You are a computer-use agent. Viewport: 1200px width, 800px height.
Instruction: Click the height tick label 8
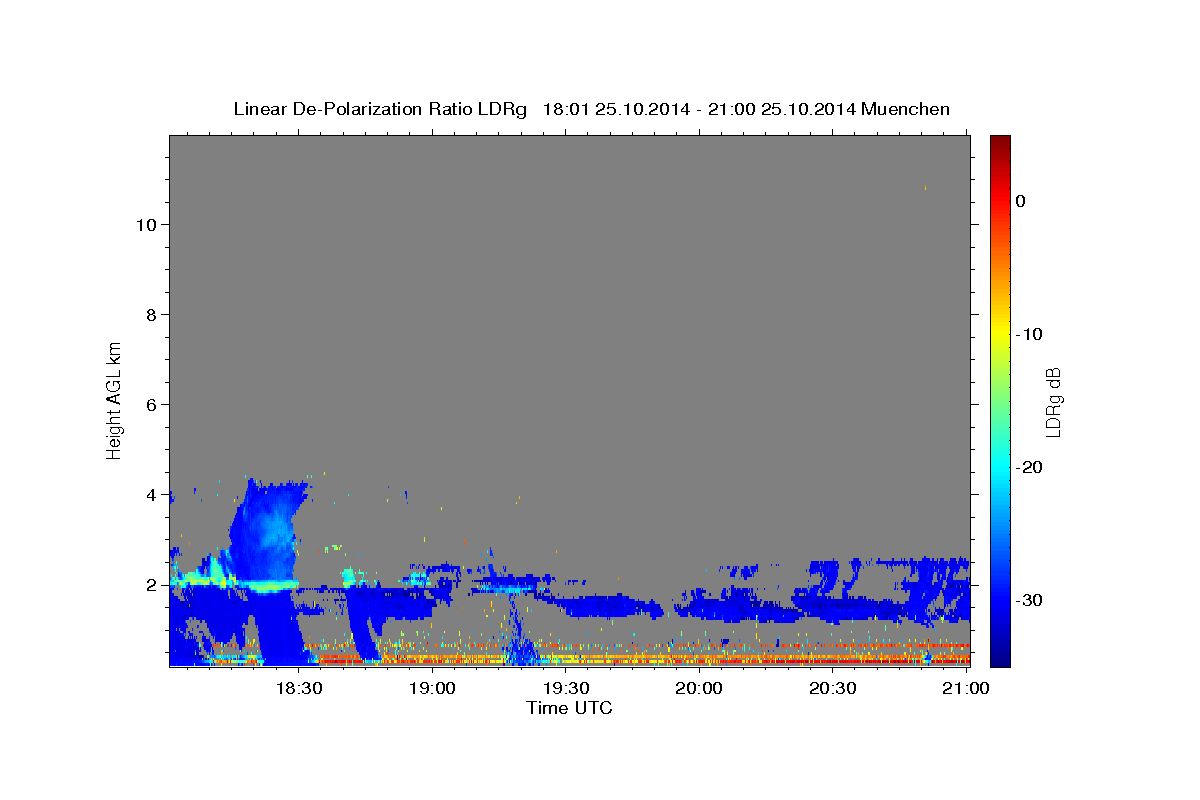pos(149,314)
